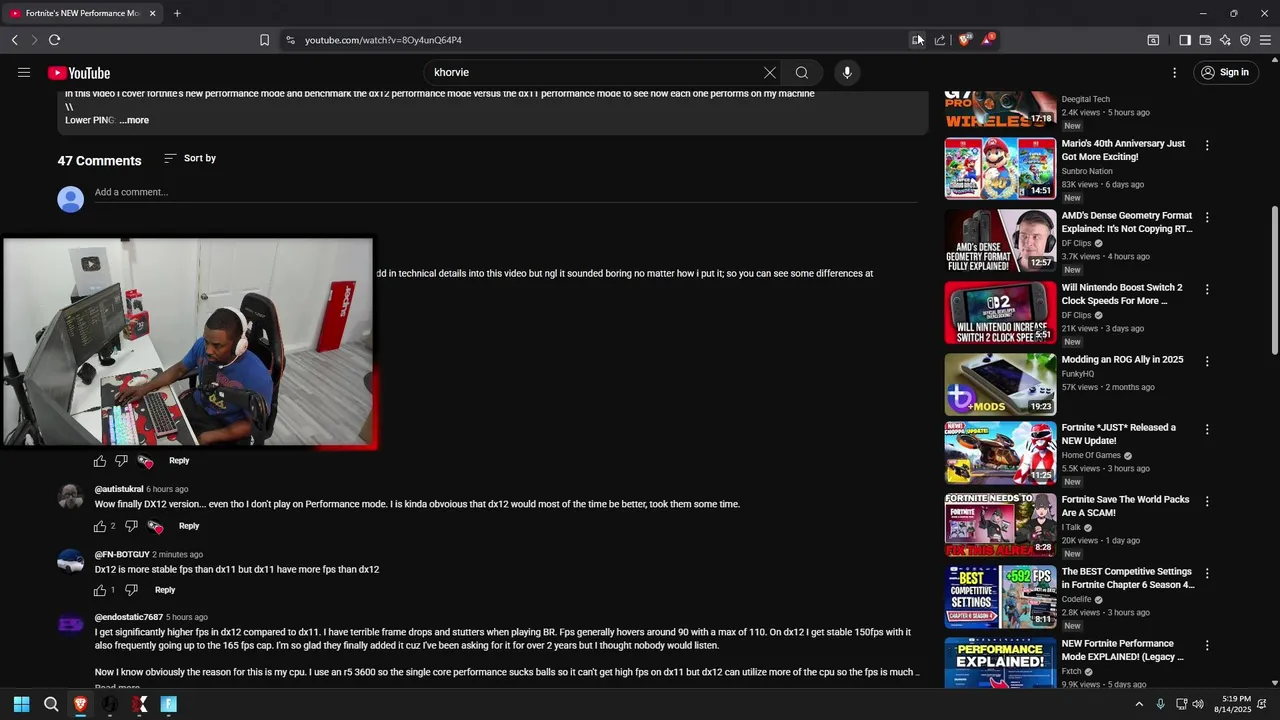Open options for BEST Competitive Settings video
Image resolution: width=1280 pixels, height=720 pixels.
[x=1207, y=573]
